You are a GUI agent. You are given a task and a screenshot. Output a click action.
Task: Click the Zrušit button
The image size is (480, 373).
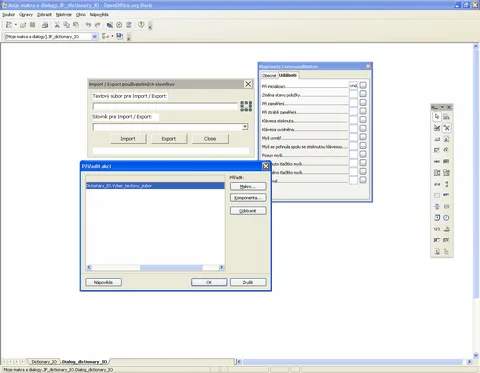click(x=248, y=282)
